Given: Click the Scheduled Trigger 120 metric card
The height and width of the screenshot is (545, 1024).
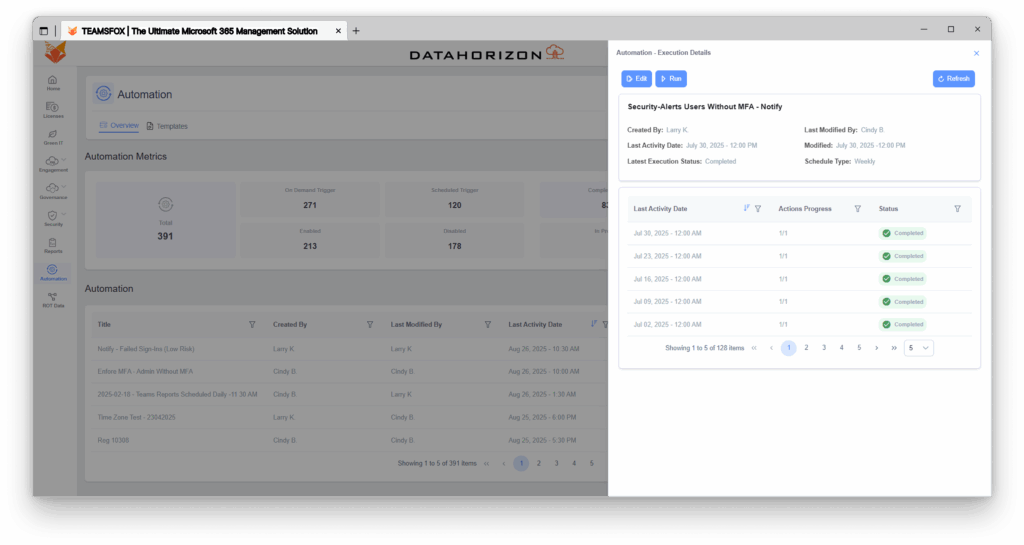Looking at the screenshot, I should pos(455,200).
